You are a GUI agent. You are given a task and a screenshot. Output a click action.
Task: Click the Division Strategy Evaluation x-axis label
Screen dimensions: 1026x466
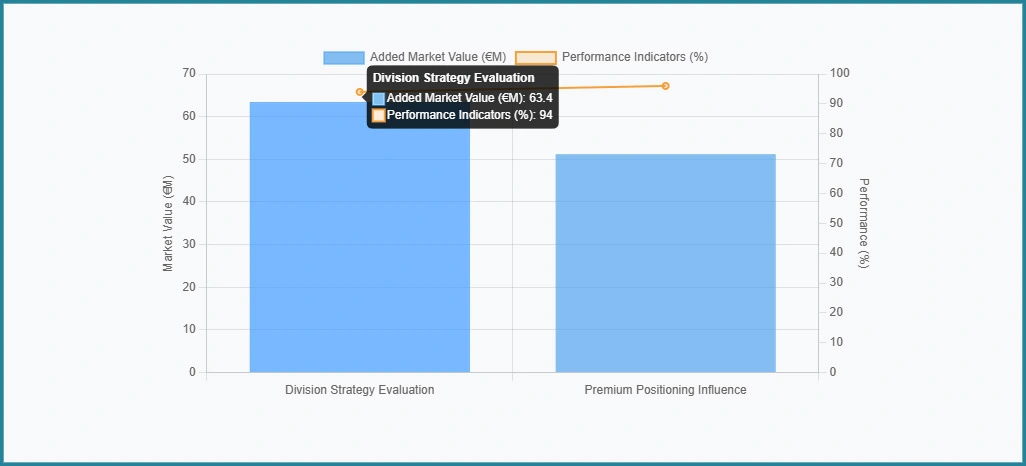coord(359,390)
